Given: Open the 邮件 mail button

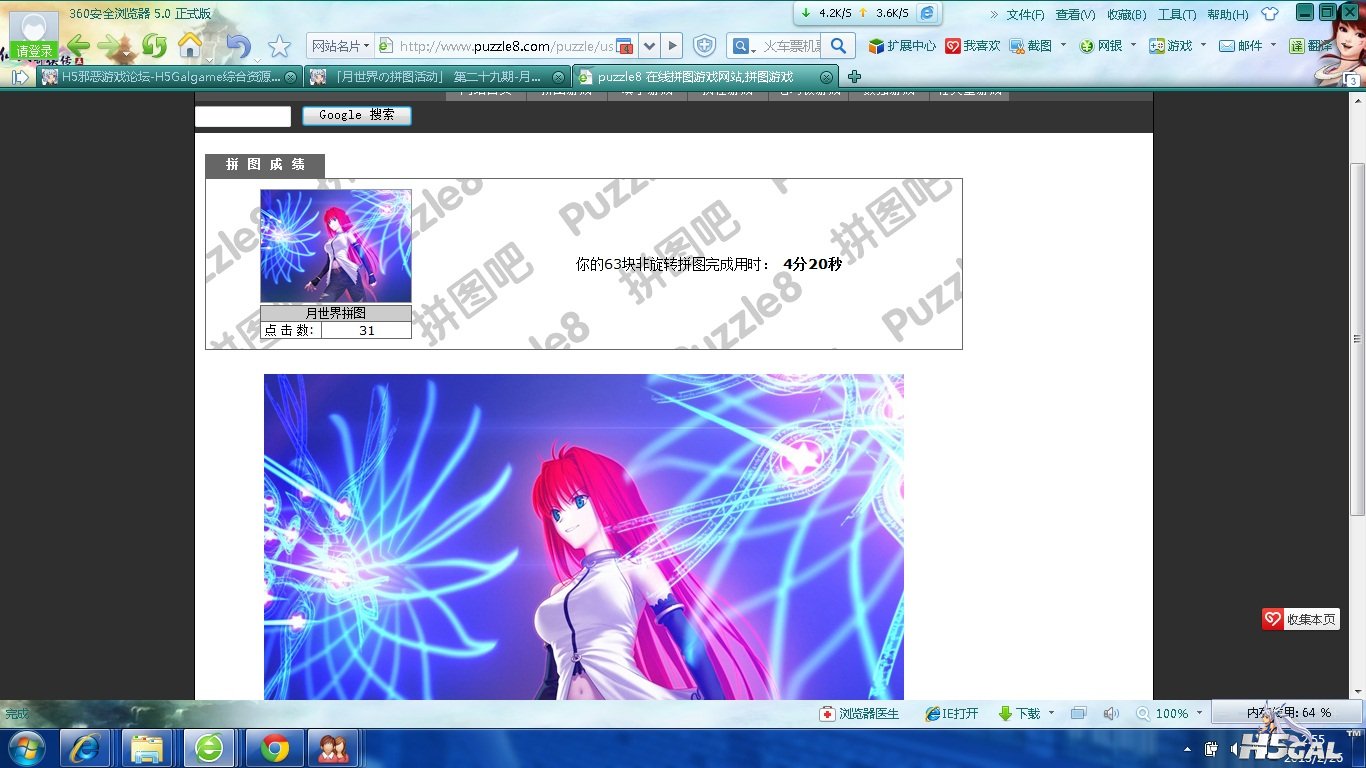Looking at the screenshot, I should click(1241, 46).
